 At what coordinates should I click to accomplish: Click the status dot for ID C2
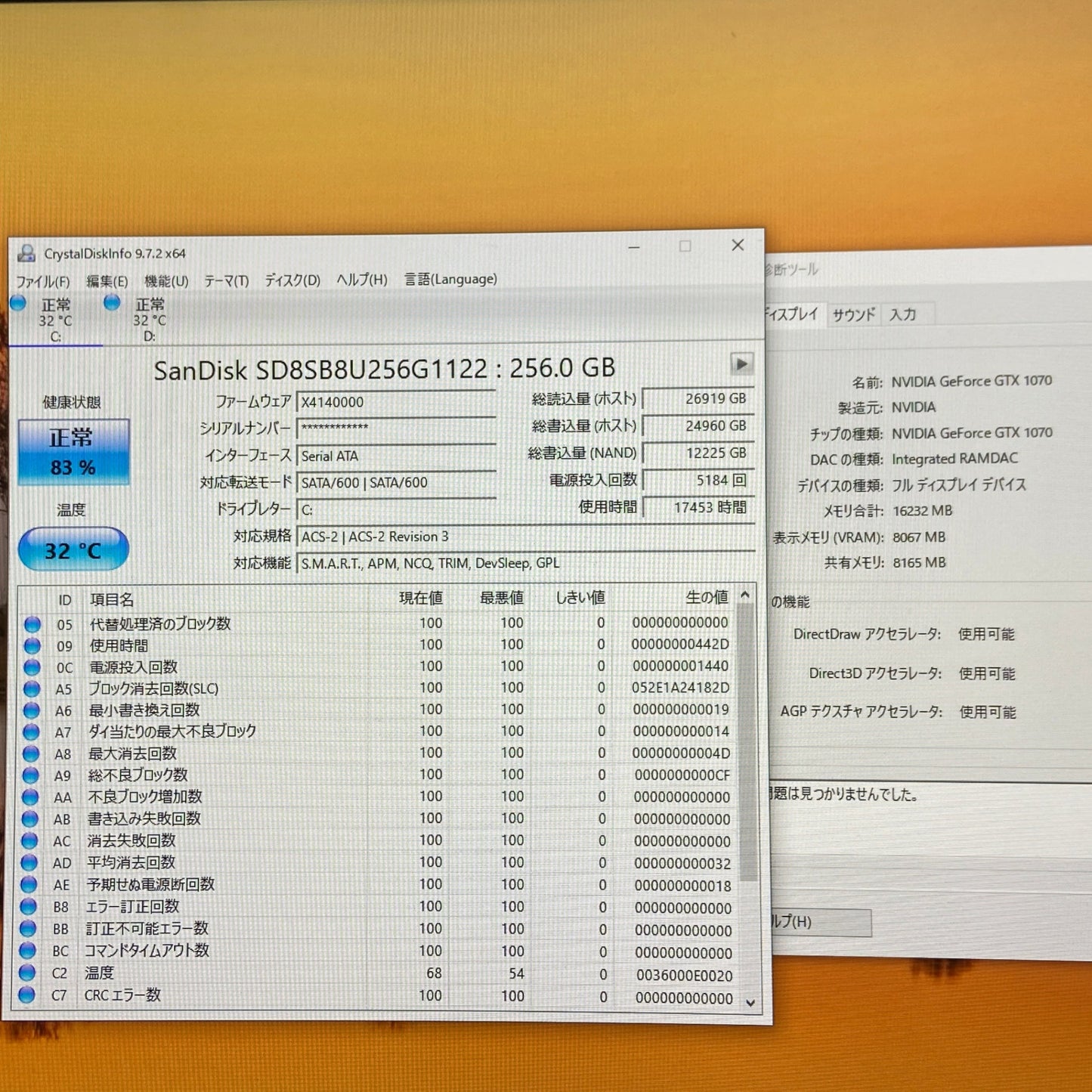click(x=27, y=973)
